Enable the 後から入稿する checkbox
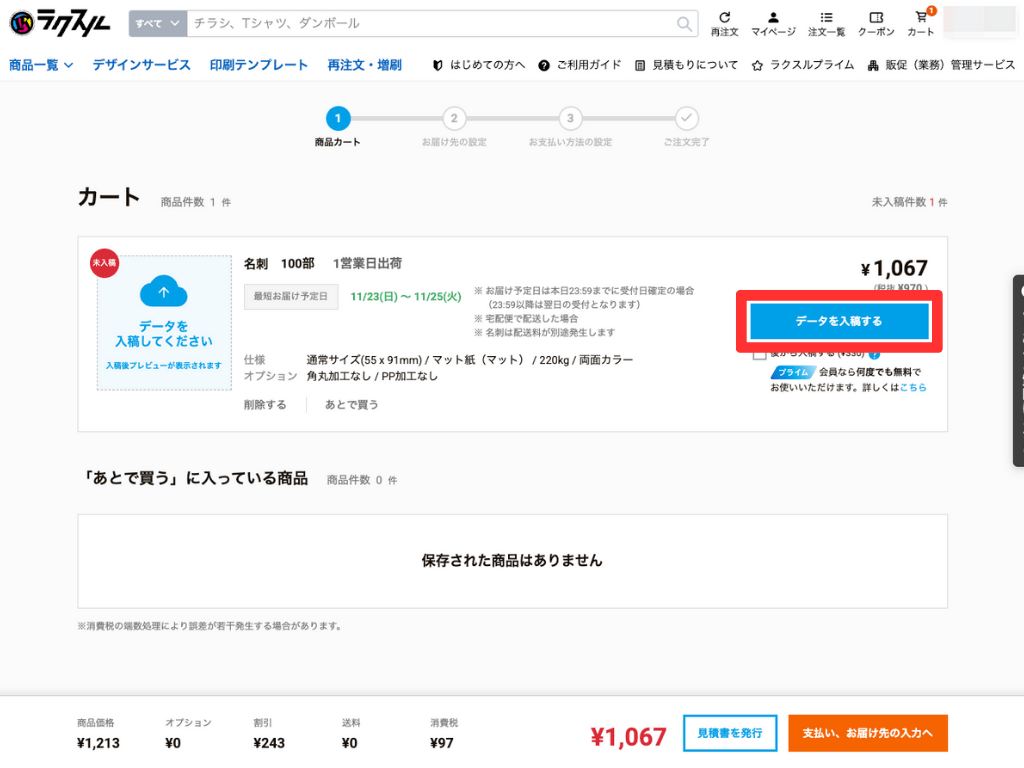 point(758,355)
